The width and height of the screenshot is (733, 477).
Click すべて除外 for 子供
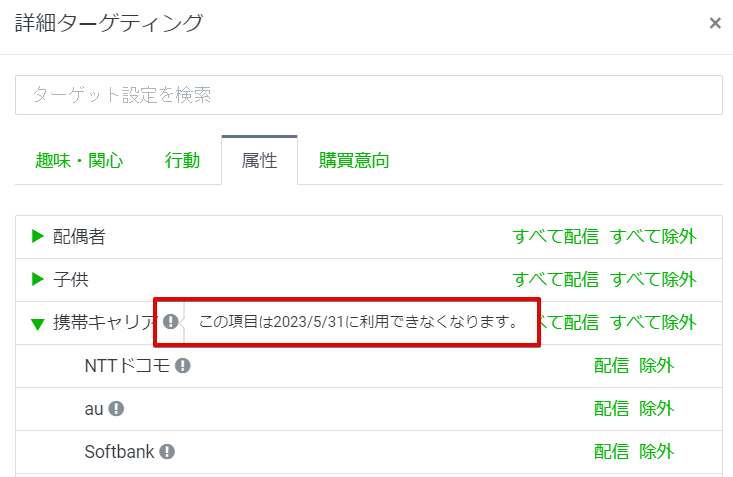pos(653,280)
